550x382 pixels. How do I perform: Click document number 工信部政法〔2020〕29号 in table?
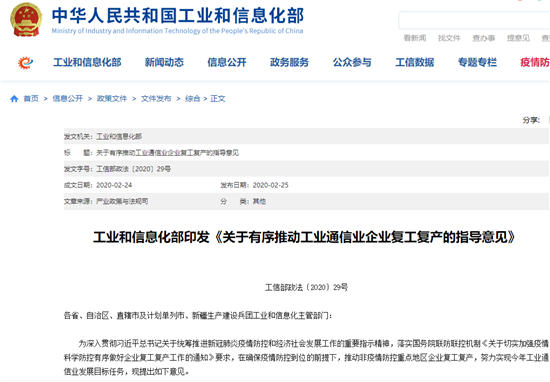134,169
